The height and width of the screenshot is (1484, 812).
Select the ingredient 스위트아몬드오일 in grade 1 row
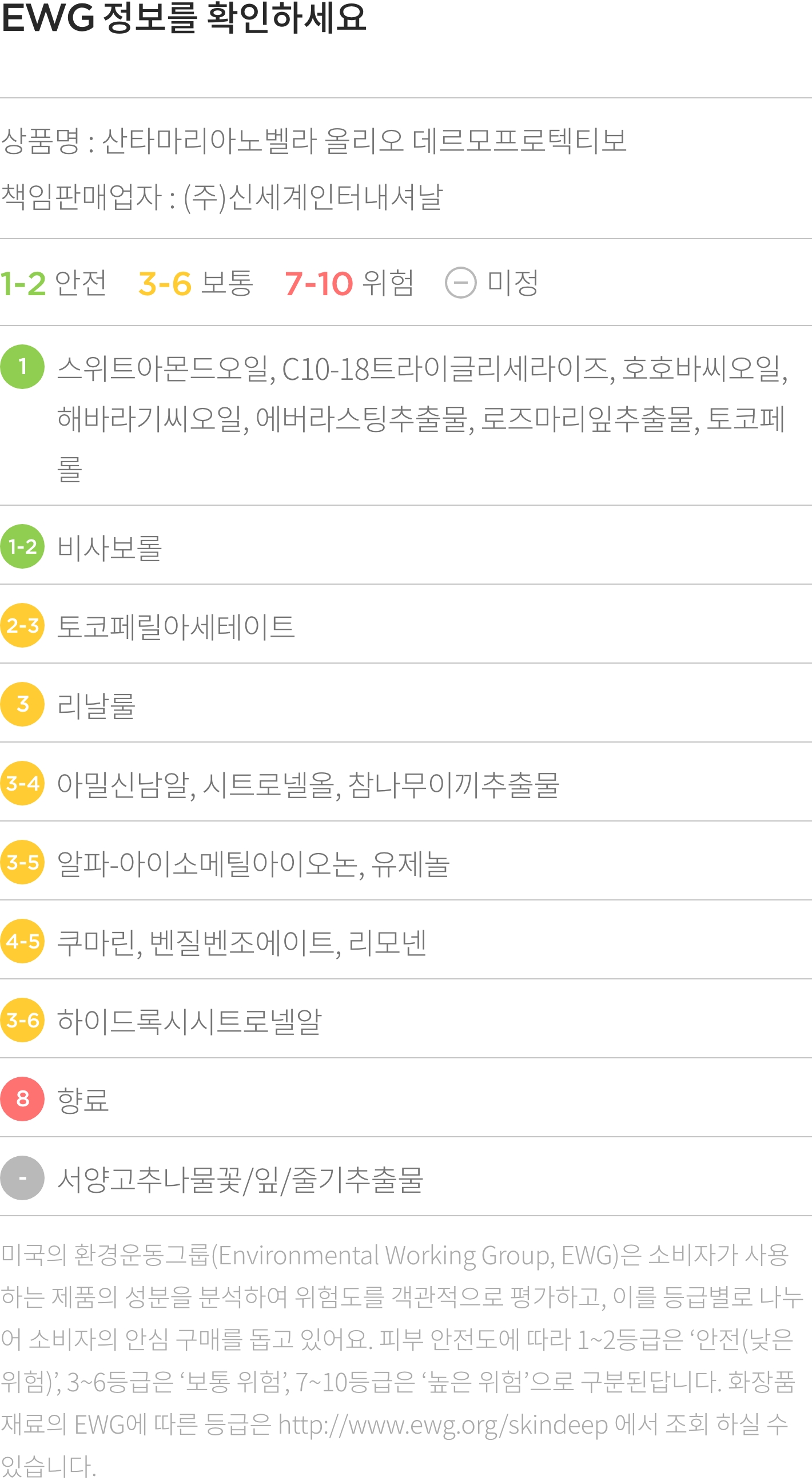[x=164, y=368]
